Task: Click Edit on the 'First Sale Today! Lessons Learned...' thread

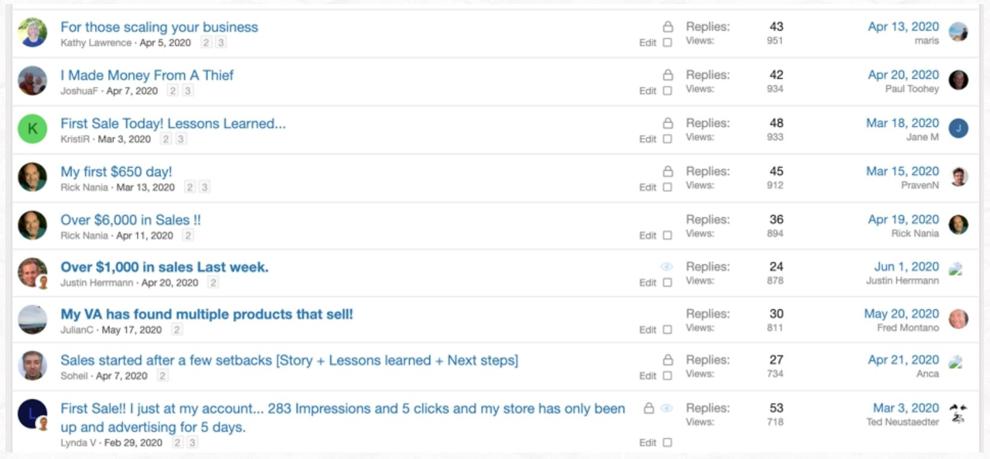Action: pyautogui.click(x=648, y=139)
